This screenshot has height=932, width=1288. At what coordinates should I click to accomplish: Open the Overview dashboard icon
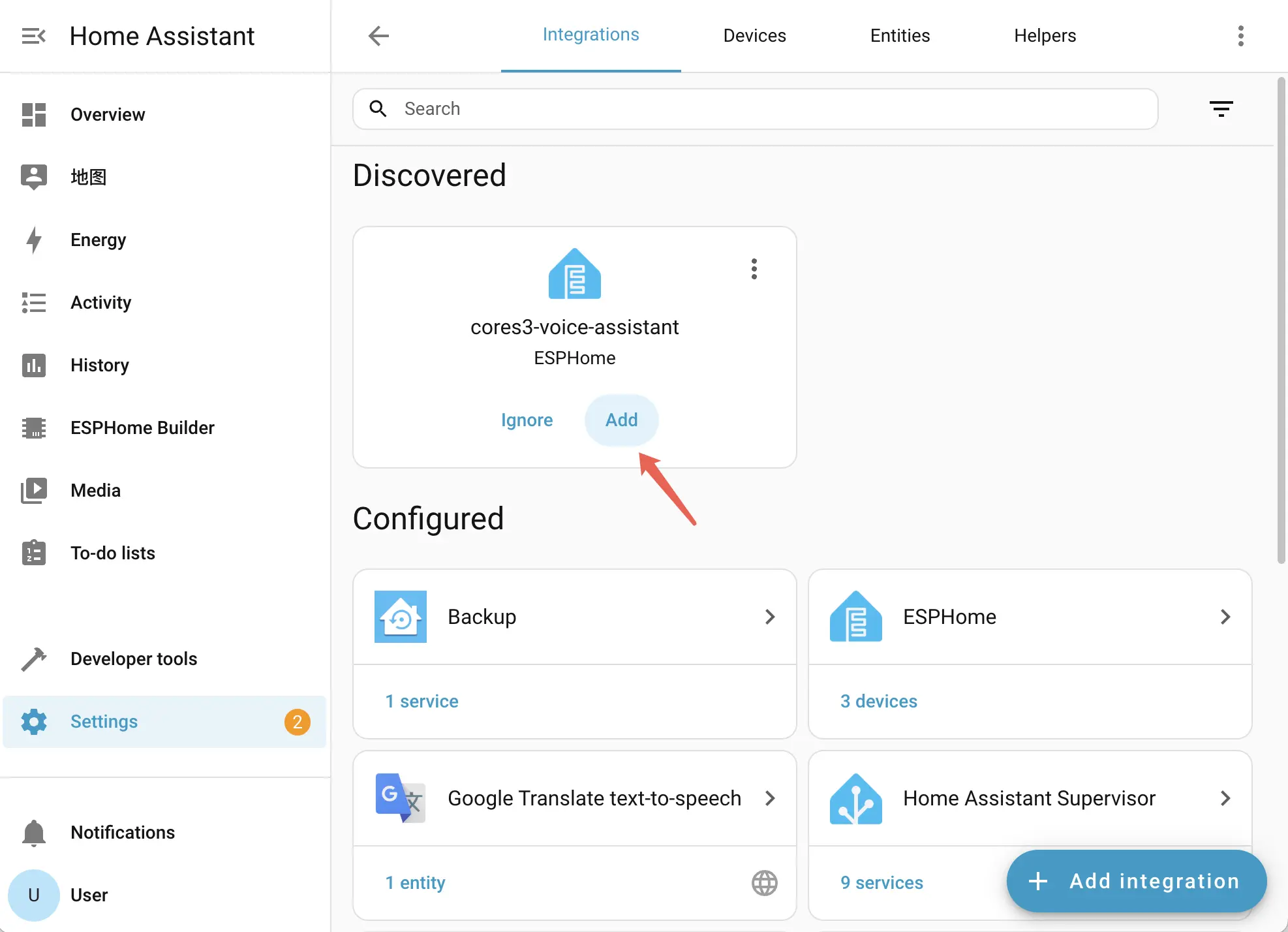pos(34,115)
